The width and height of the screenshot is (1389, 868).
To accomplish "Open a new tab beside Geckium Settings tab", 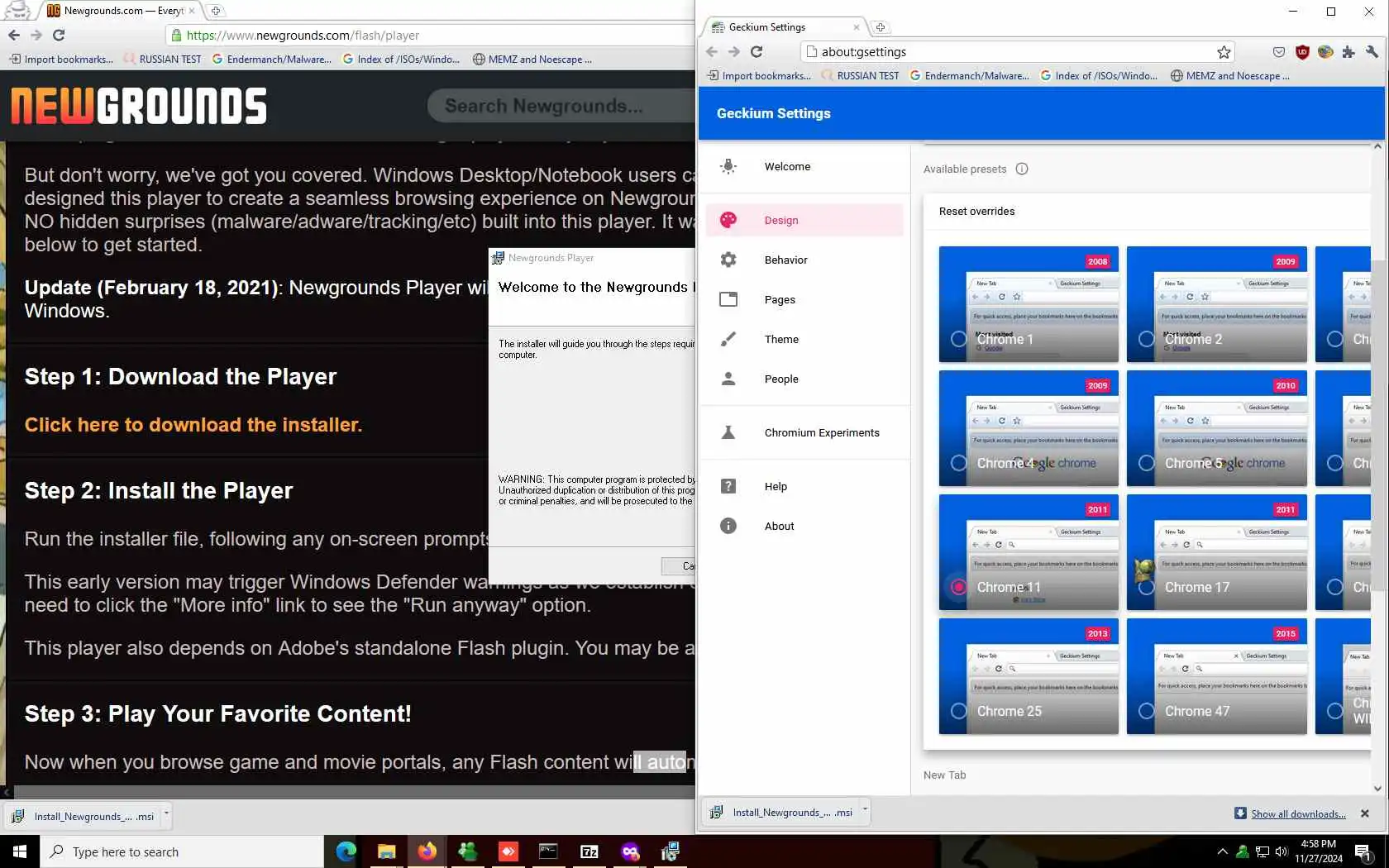I will (881, 27).
